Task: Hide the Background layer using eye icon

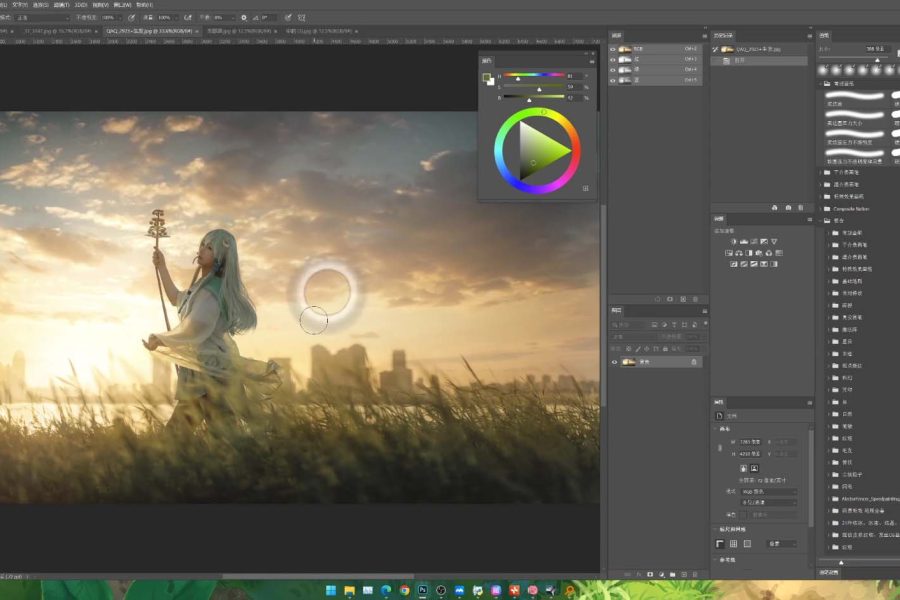Action: (x=614, y=362)
